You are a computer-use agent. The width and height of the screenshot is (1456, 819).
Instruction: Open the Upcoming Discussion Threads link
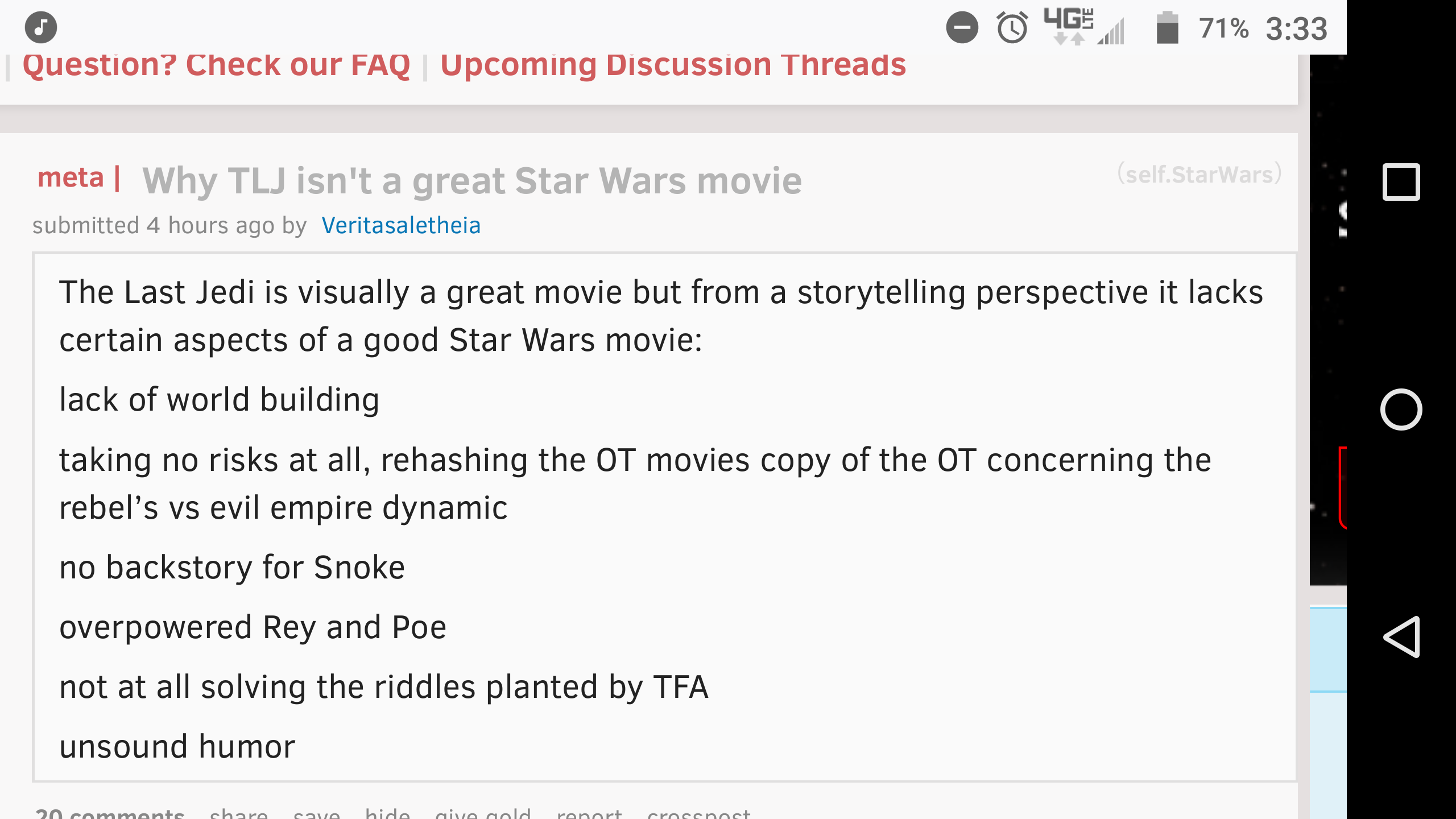[673, 65]
